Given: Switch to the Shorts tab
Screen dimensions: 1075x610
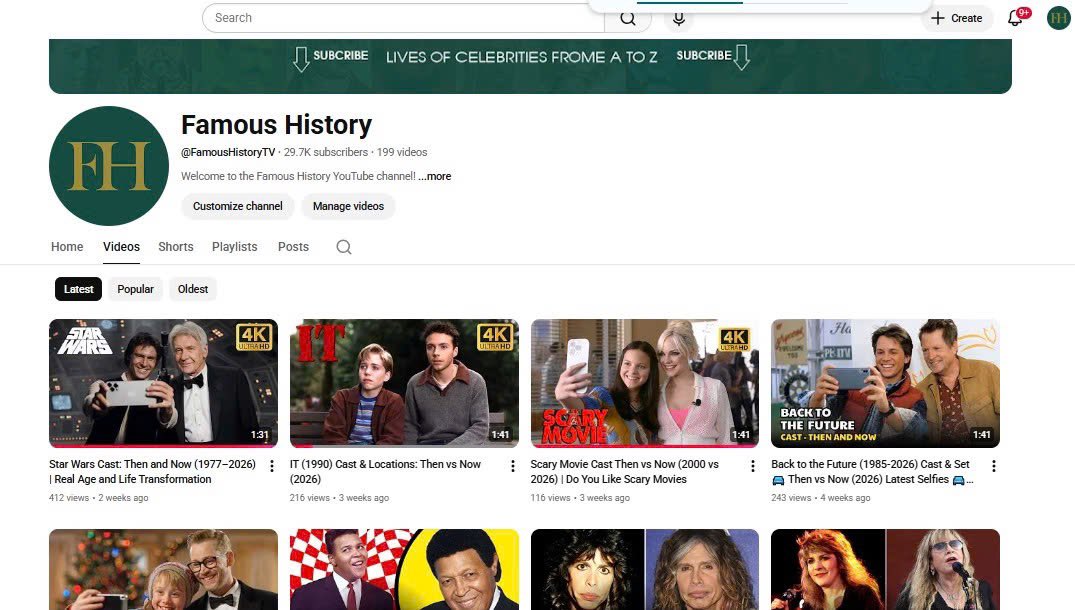Looking at the screenshot, I should tap(176, 247).
